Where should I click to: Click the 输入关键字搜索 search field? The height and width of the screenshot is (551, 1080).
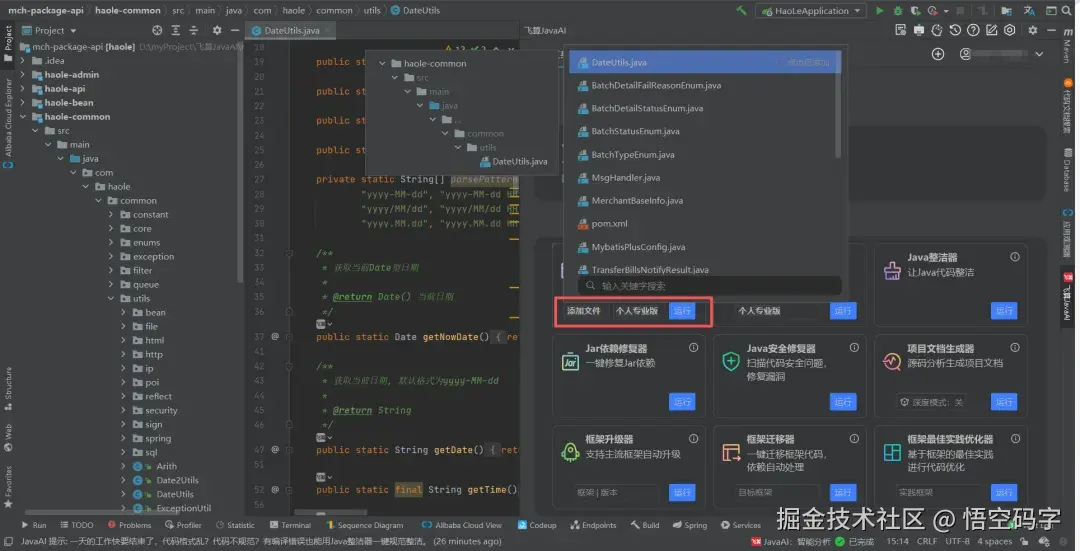coord(709,286)
